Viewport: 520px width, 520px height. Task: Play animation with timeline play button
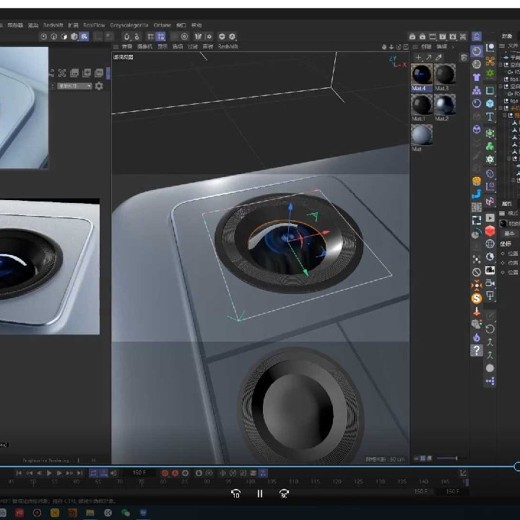click(49, 473)
